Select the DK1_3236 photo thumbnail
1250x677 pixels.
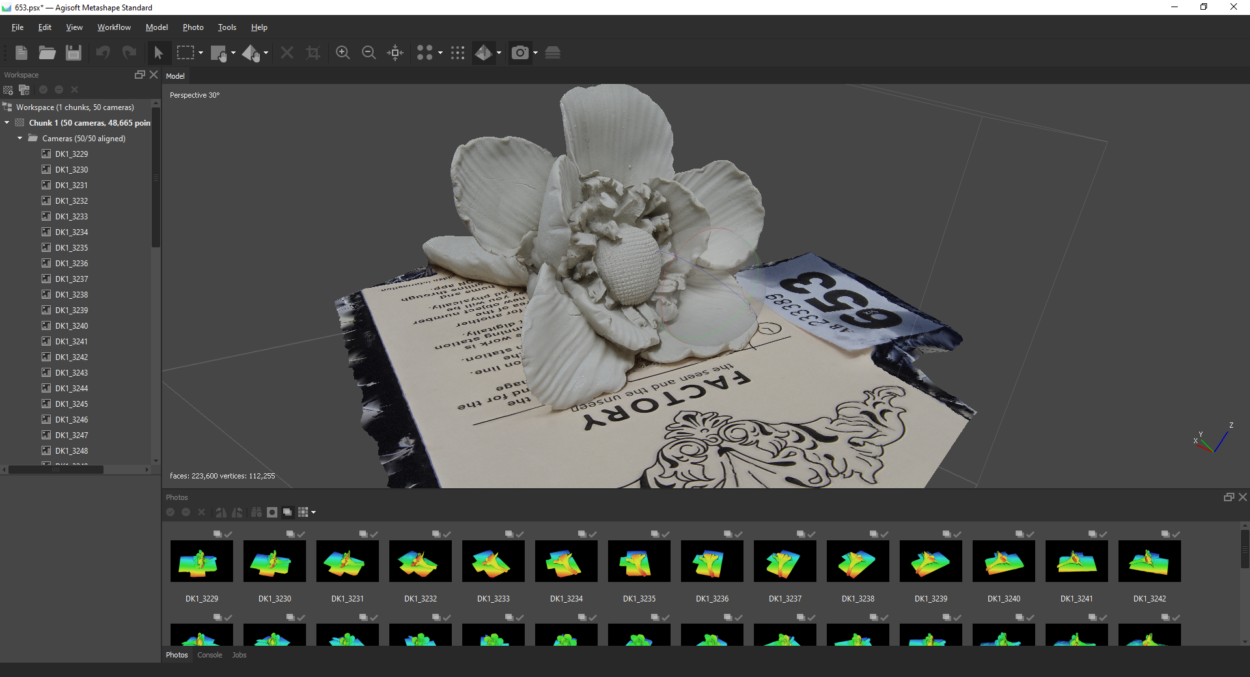[x=712, y=561]
